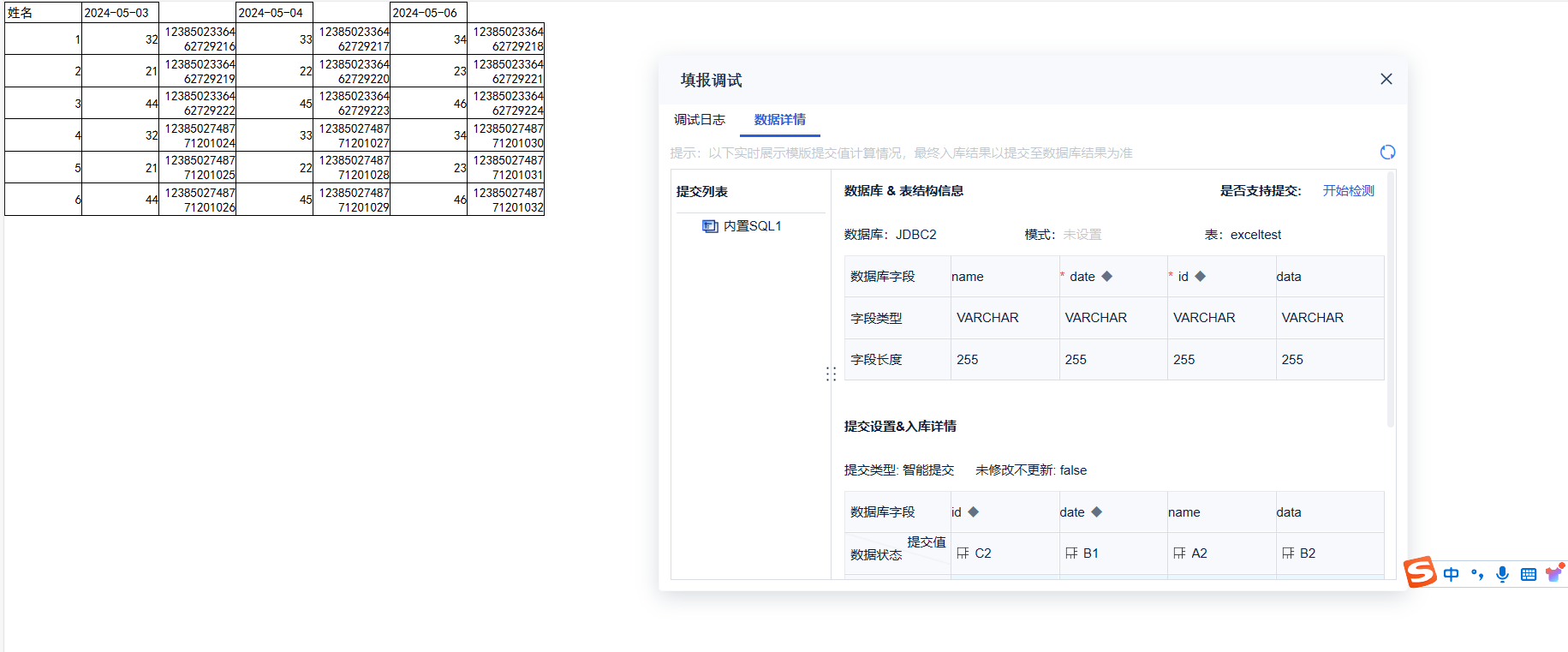This screenshot has height=652, width=1568.
Task: Click the cell icon next to A2
Action: pos(1179,553)
